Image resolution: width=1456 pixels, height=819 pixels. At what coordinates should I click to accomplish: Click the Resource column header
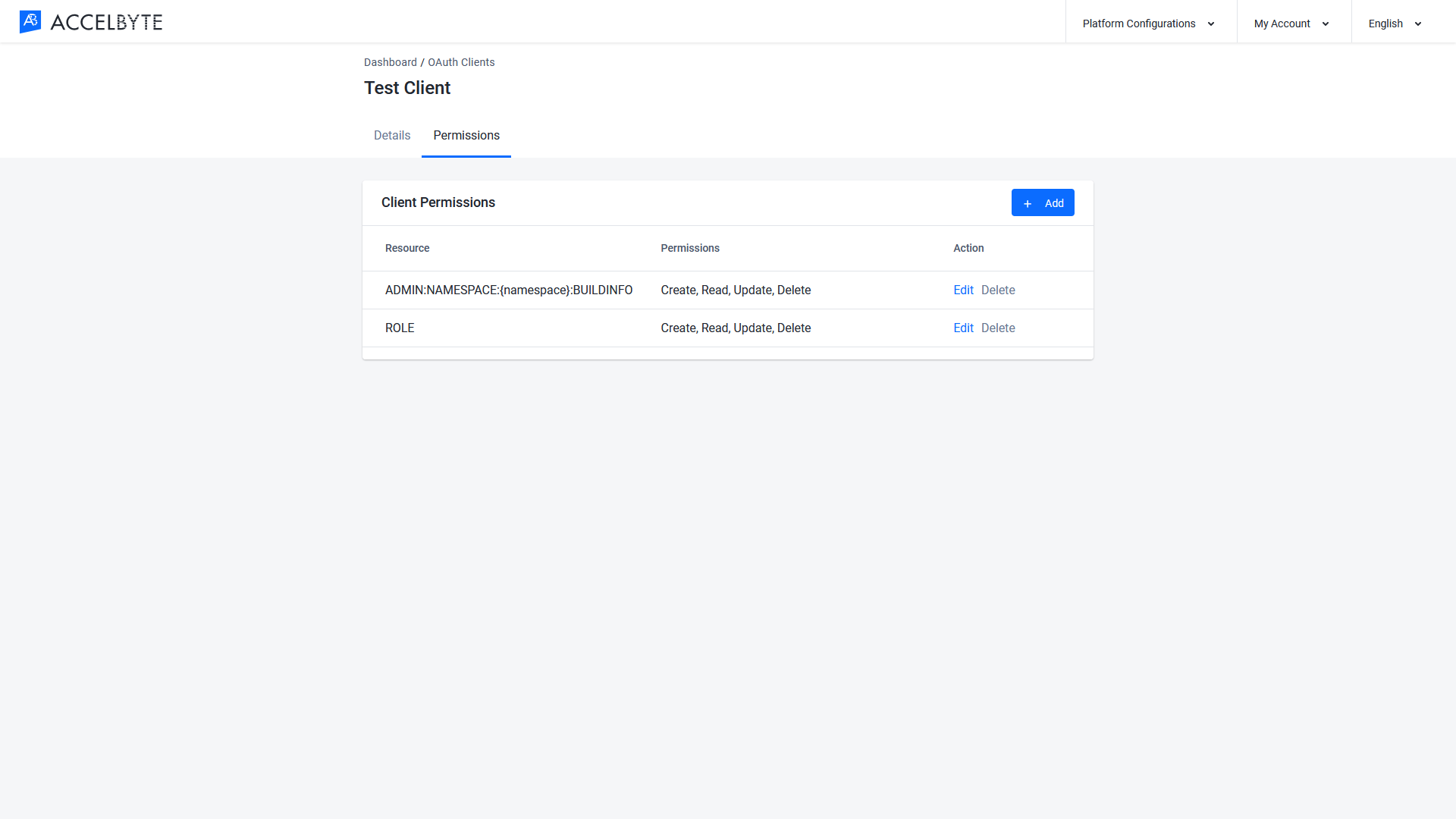407,248
